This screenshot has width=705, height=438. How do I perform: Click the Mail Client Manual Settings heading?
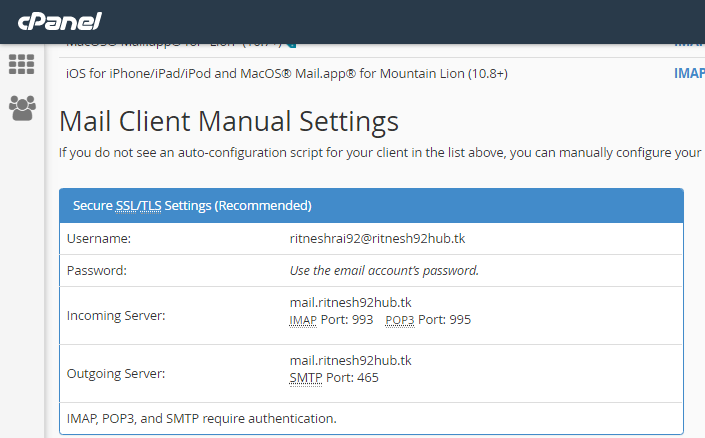[229, 122]
